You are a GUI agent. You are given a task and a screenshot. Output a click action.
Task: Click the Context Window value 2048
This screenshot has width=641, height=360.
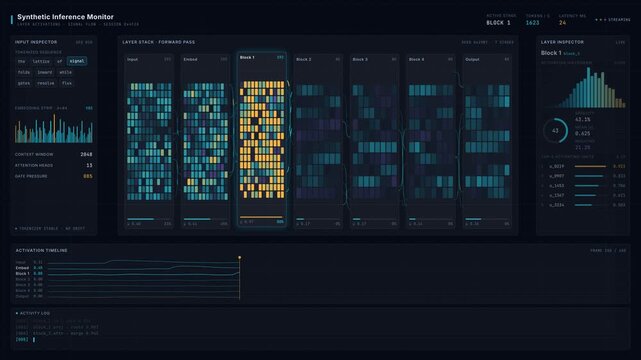coord(86,154)
